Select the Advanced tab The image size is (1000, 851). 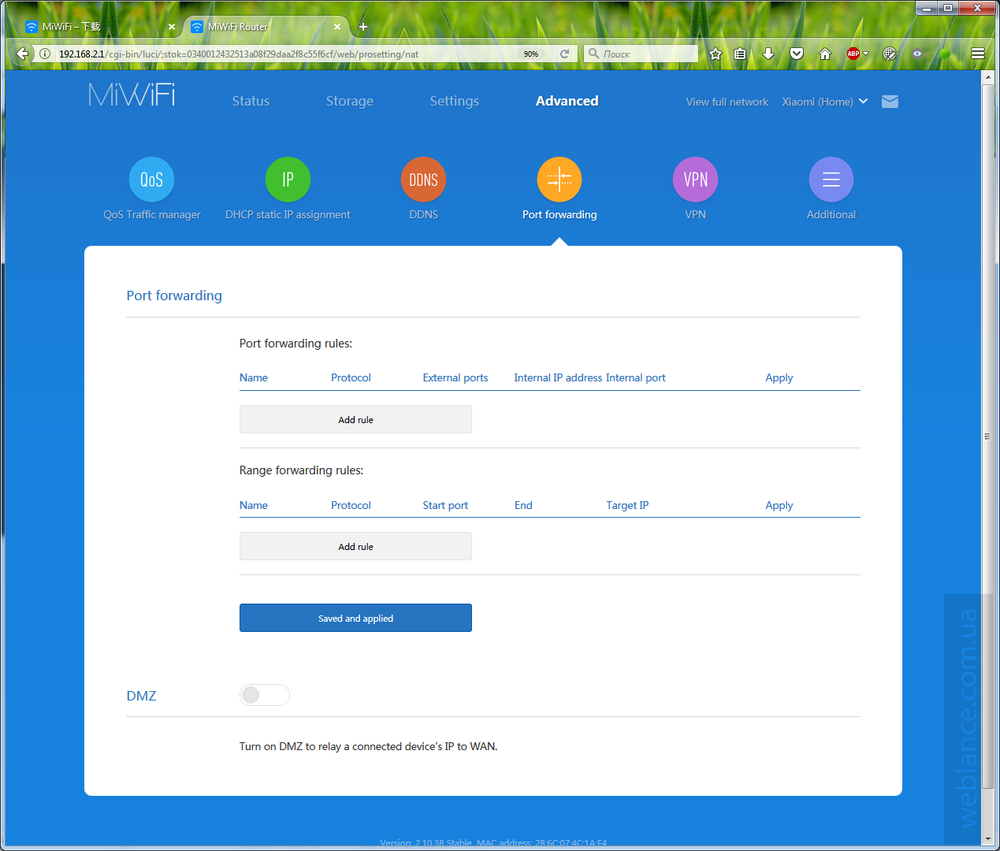pos(567,101)
